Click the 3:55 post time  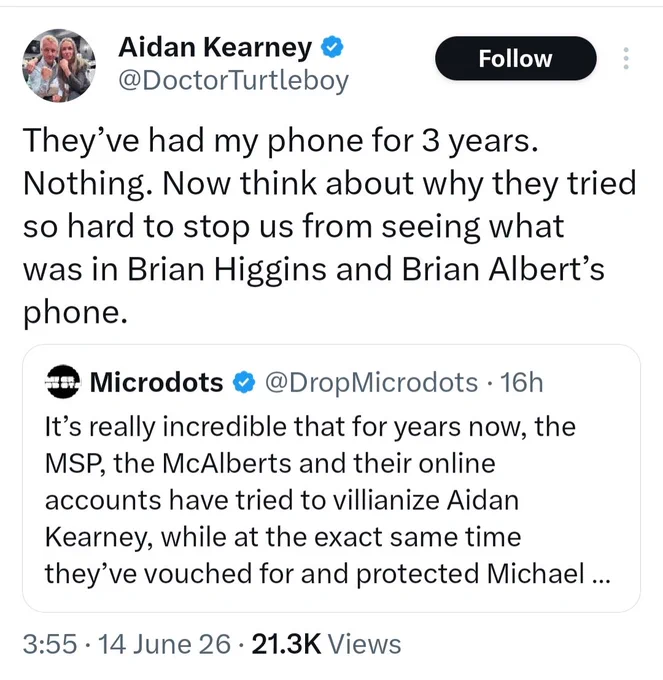click(50, 644)
